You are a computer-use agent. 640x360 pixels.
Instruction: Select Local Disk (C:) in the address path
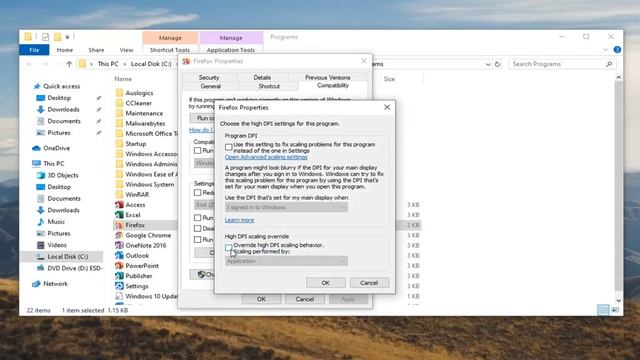tap(151, 64)
